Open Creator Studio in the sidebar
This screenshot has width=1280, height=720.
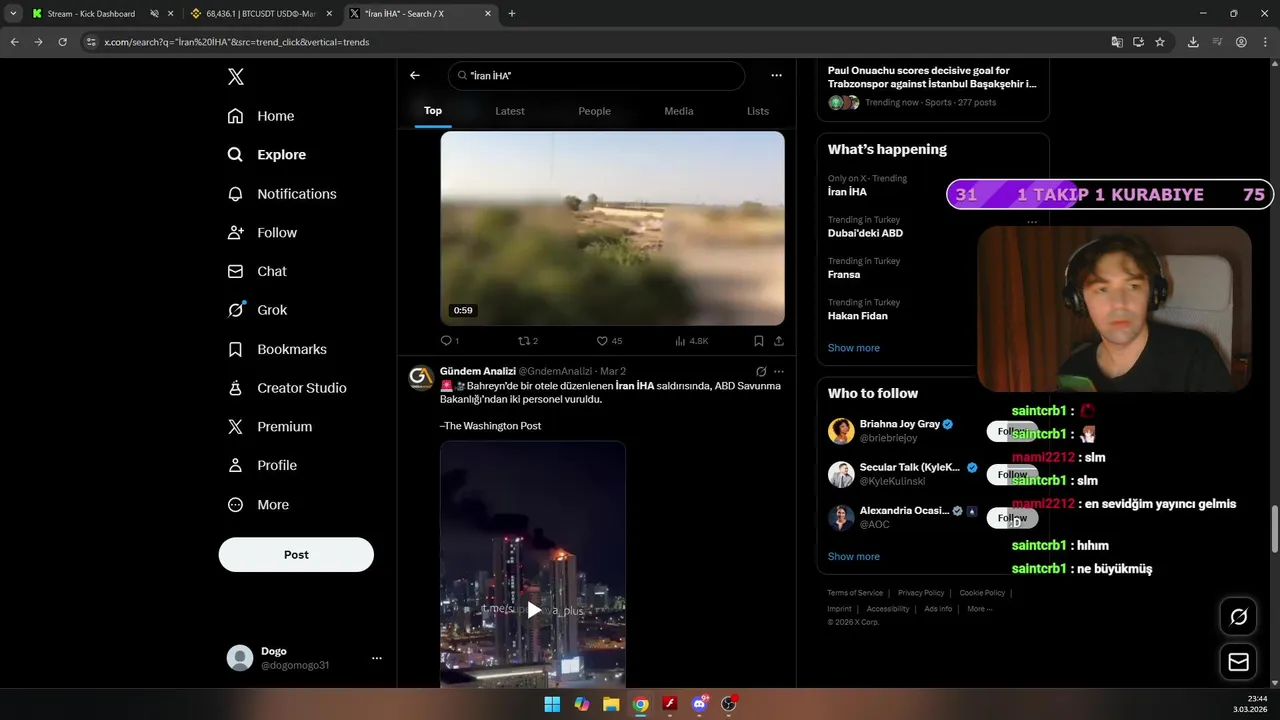click(x=288, y=388)
